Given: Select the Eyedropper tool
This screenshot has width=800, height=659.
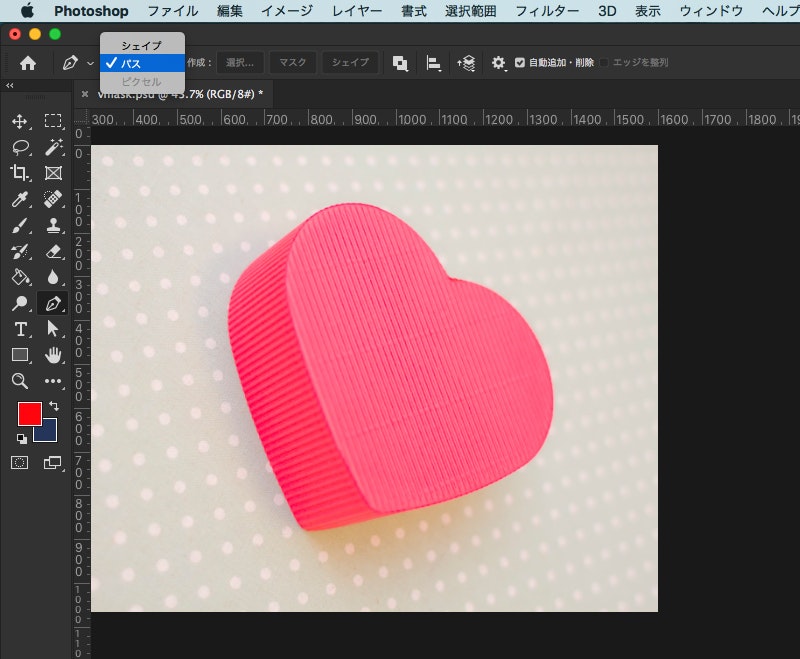Looking at the screenshot, I should click(20, 199).
